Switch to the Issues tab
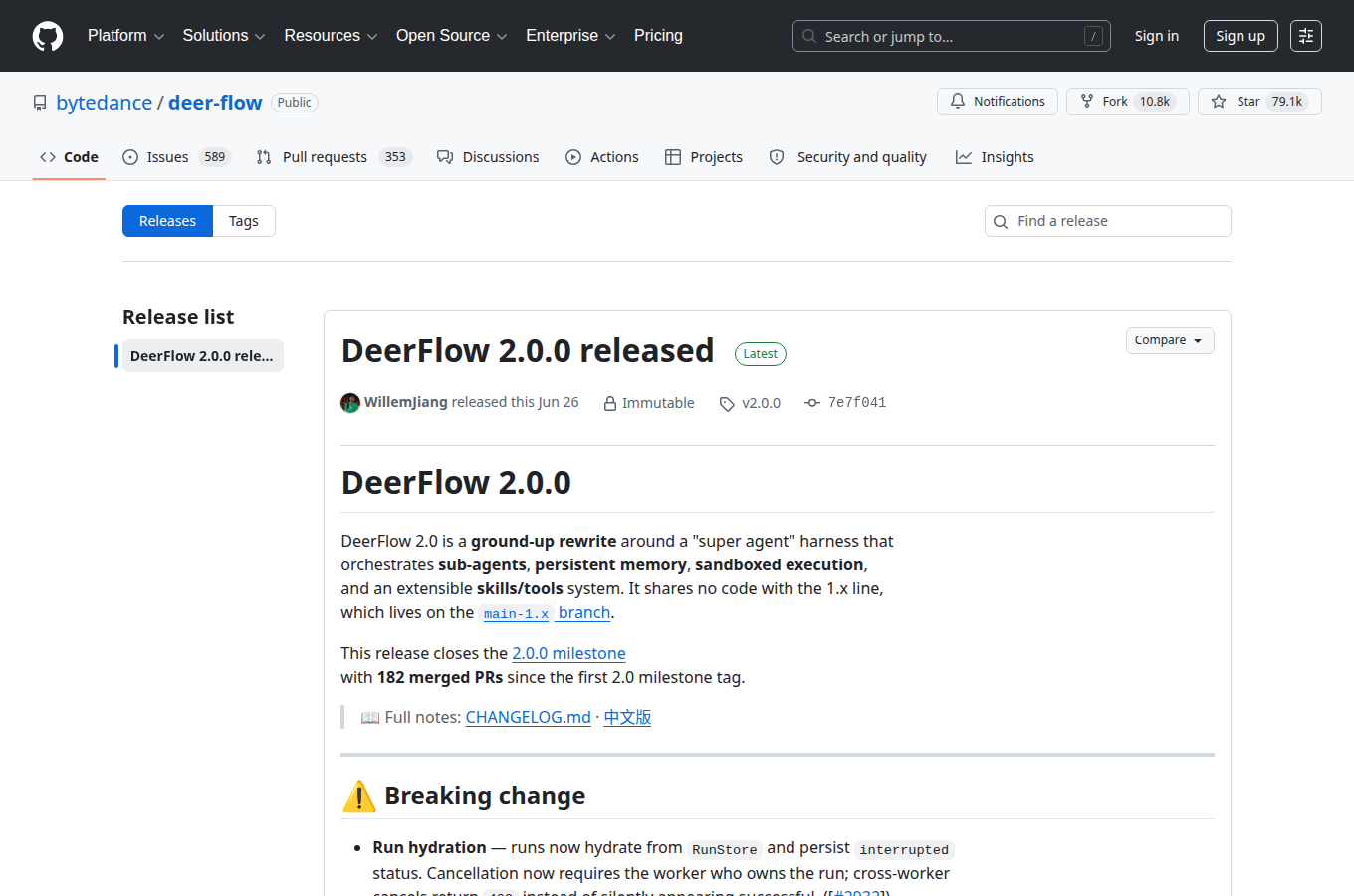This screenshot has height=896, width=1354. [176, 157]
